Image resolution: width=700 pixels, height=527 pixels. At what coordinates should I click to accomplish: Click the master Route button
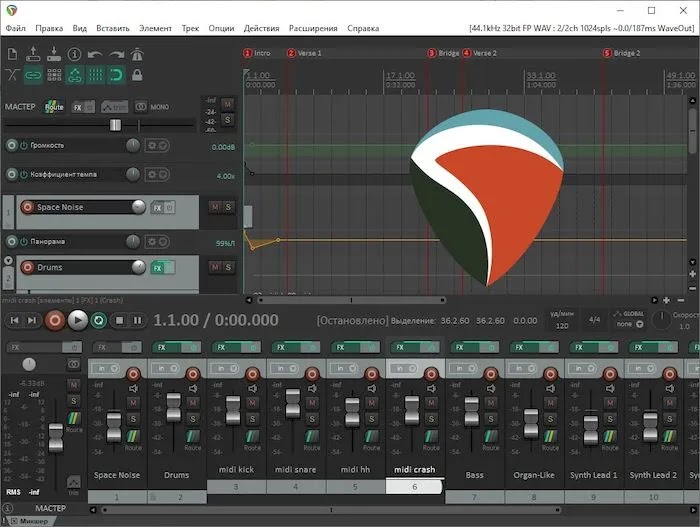tap(54, 107)
